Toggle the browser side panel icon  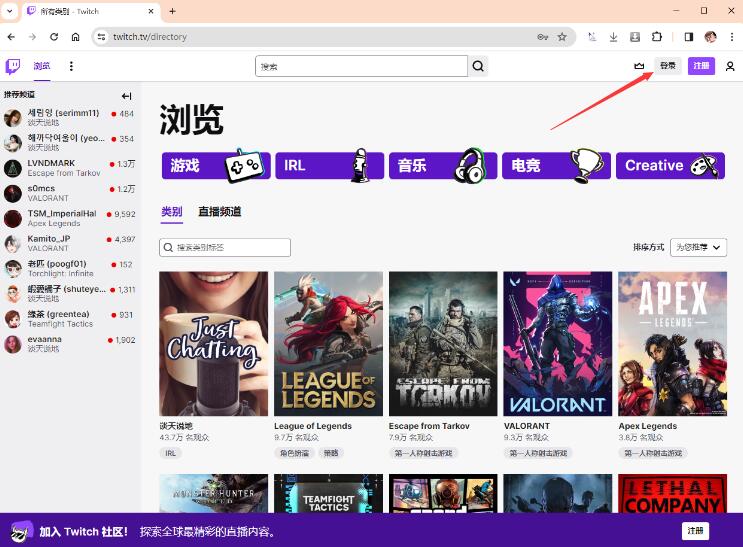point(689,36)
